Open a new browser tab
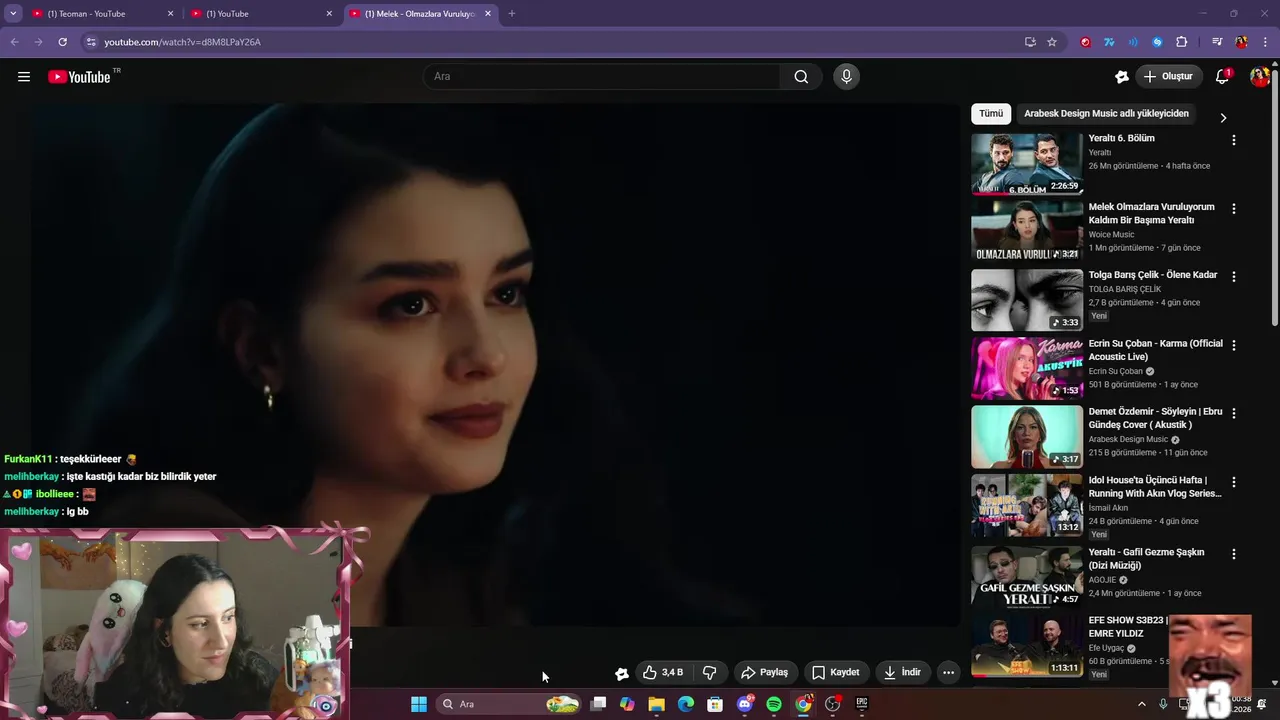Screen dimensions: 1280x720 [512, 14]
